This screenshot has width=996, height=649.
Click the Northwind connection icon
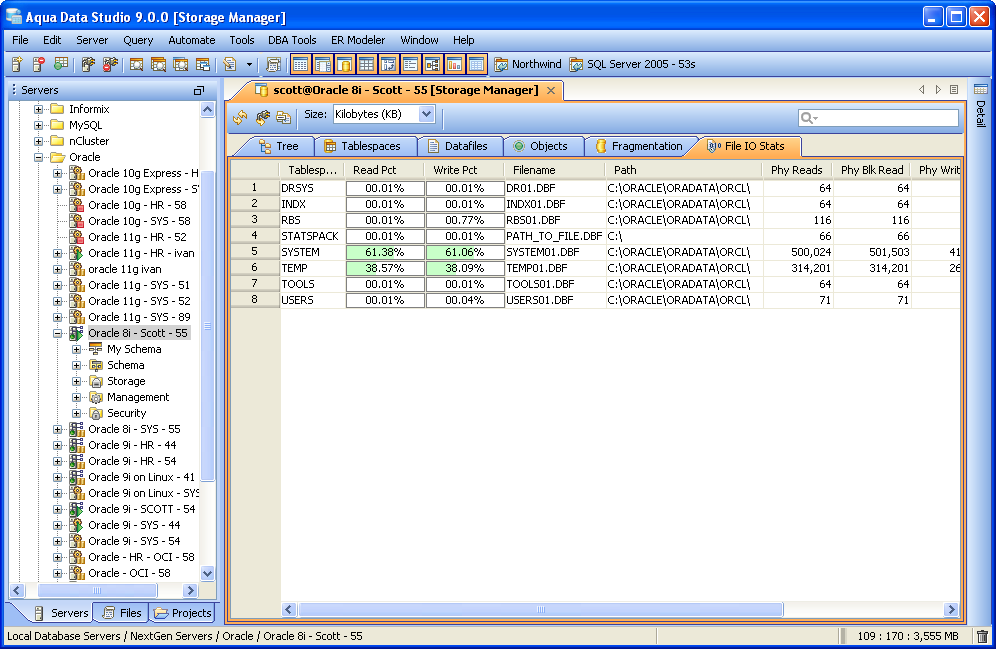pos(501,64)
